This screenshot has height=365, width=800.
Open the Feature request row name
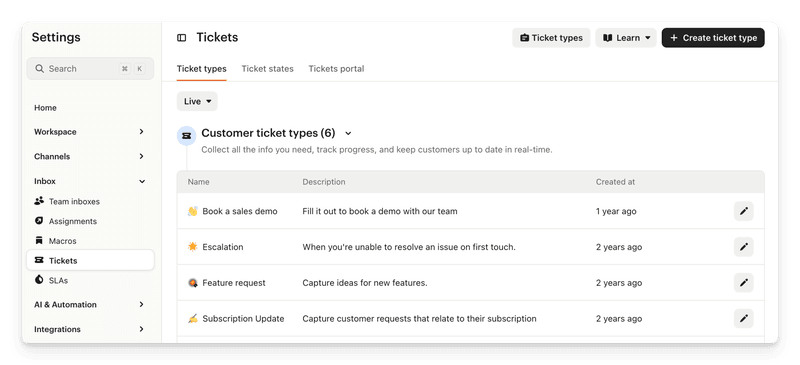click(x=234, y=283)
